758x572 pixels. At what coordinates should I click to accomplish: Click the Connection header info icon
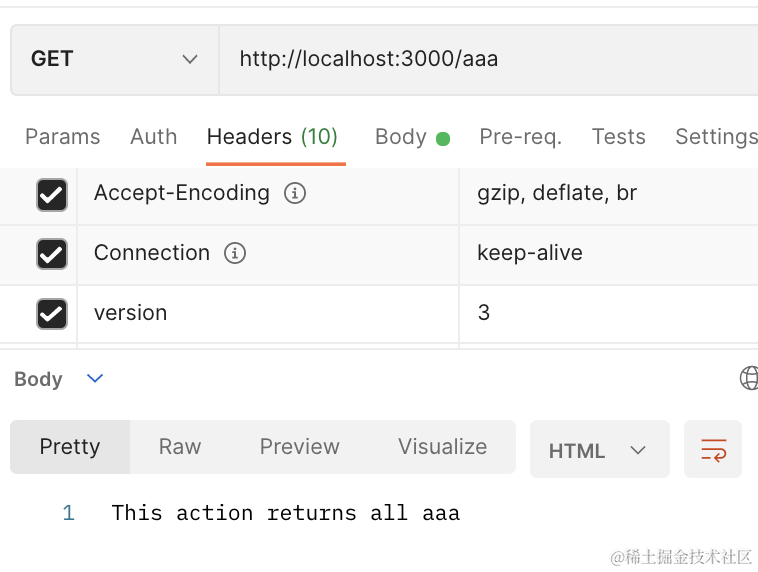235,253
